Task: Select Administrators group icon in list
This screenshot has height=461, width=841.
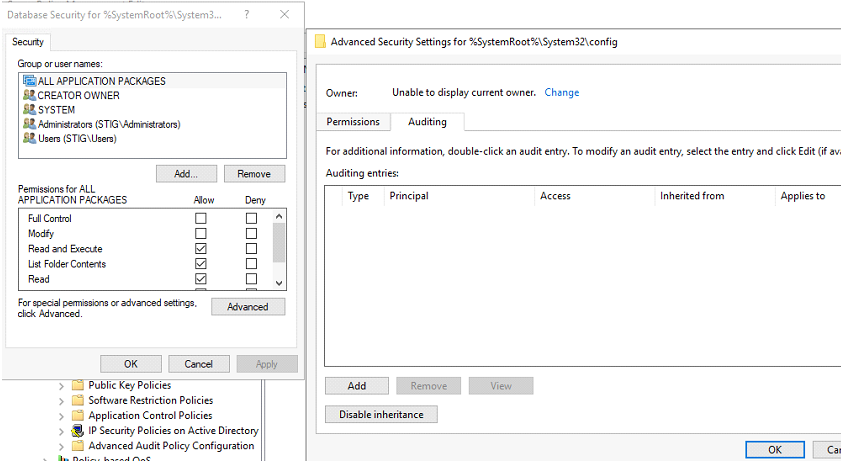Action: (x=29, y=125)
